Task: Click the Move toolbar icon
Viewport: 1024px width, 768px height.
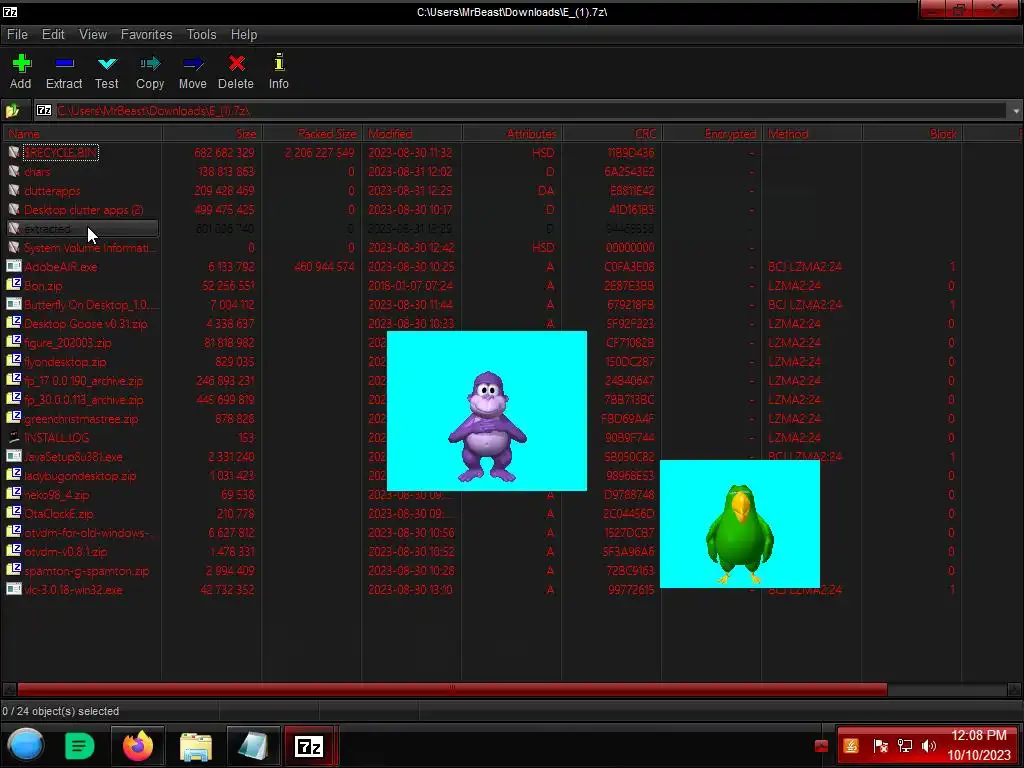Action: [193, 63]
